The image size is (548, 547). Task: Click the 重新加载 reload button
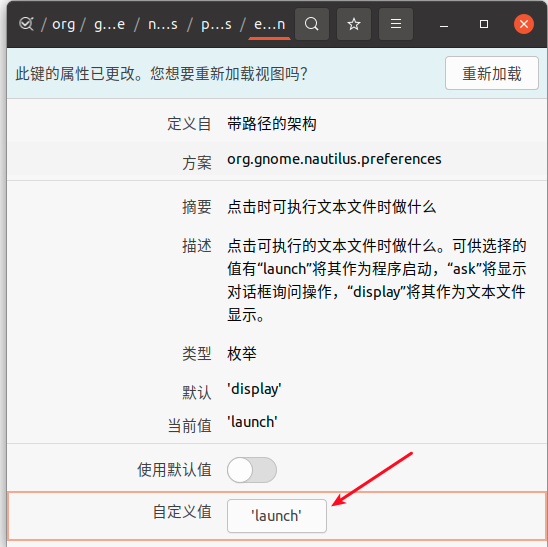point(492,73)
